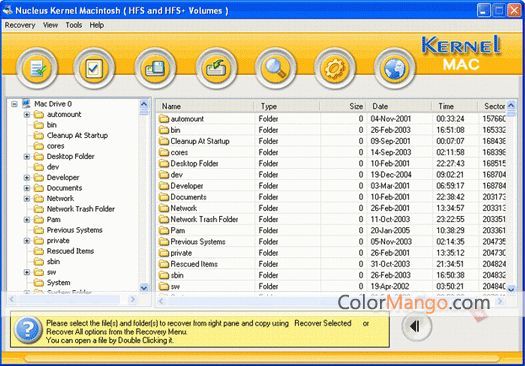
Task: Select Desktop Folder row in file list
Action: click(x=331, y=163)
